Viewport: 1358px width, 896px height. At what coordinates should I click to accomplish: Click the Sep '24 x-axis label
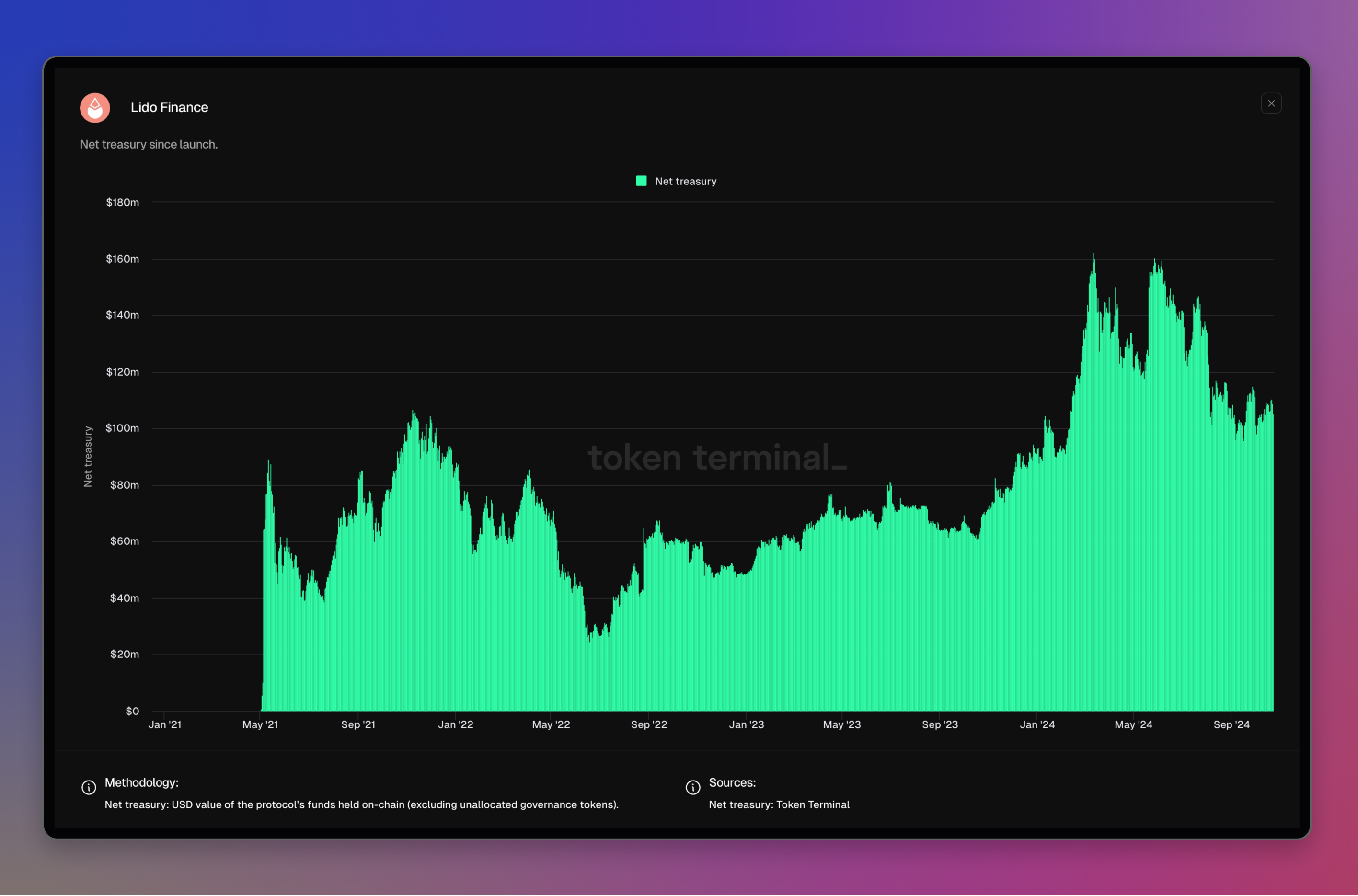(1231, 725)
